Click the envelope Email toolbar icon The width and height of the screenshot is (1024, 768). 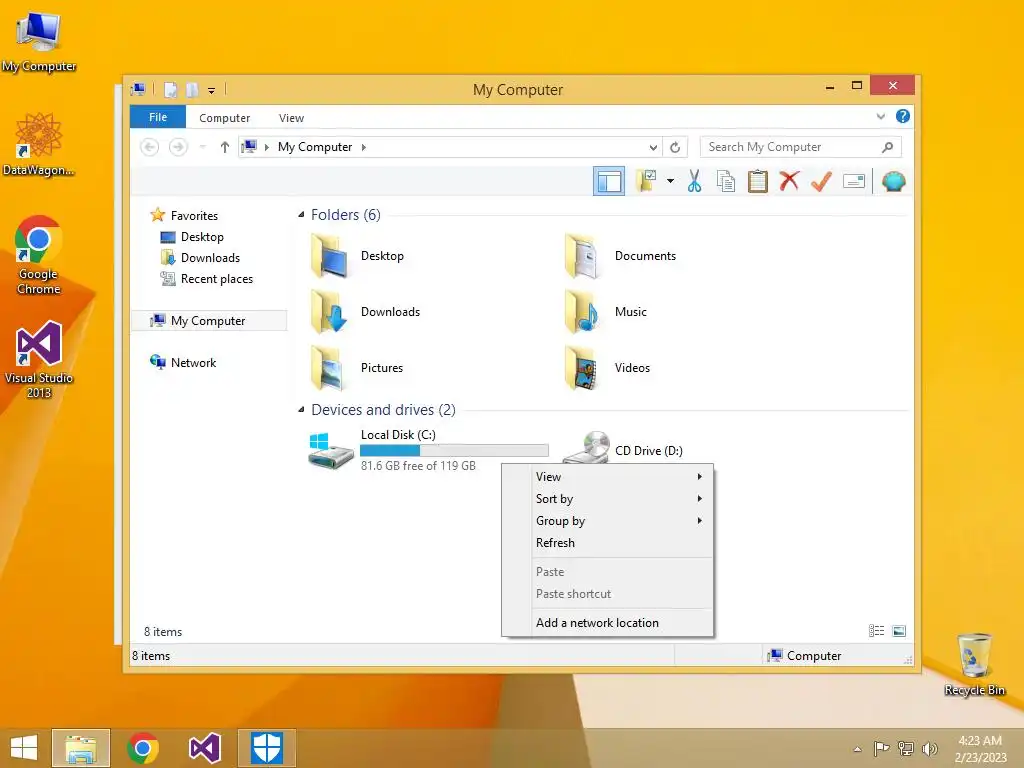click(854, 182)
